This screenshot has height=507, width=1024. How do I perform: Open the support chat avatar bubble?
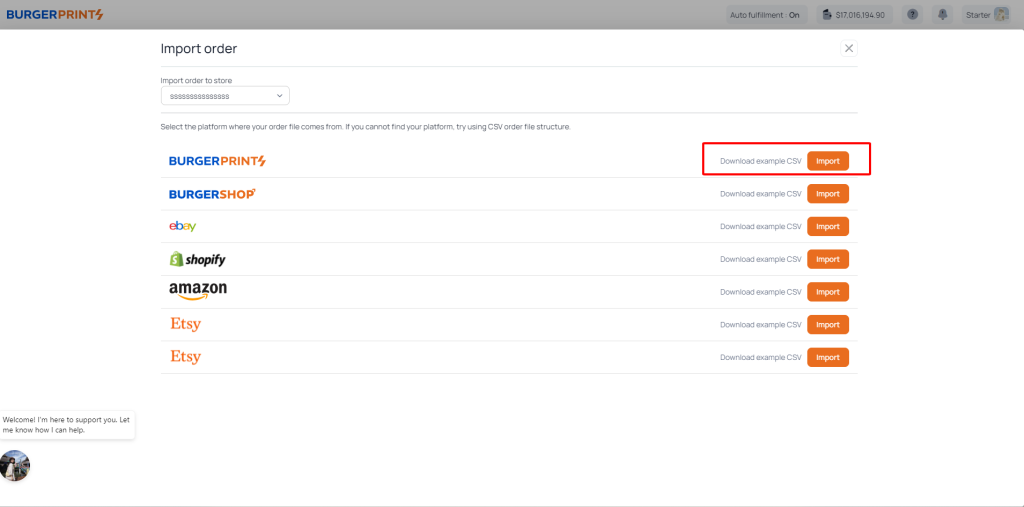tap(15, 466)
